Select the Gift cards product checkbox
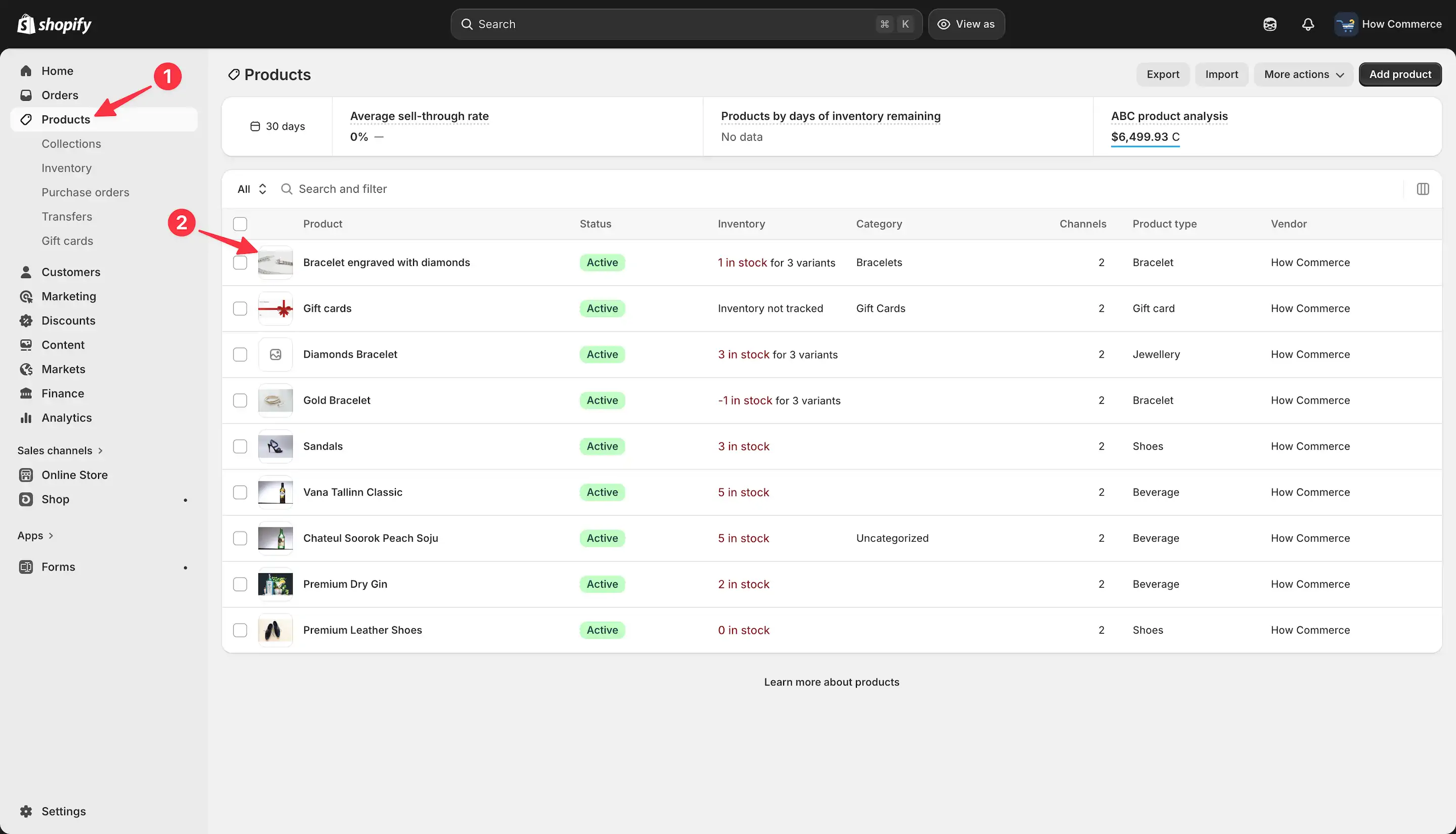This screenshot has height=834, width=1456. (x=240, y=309)
